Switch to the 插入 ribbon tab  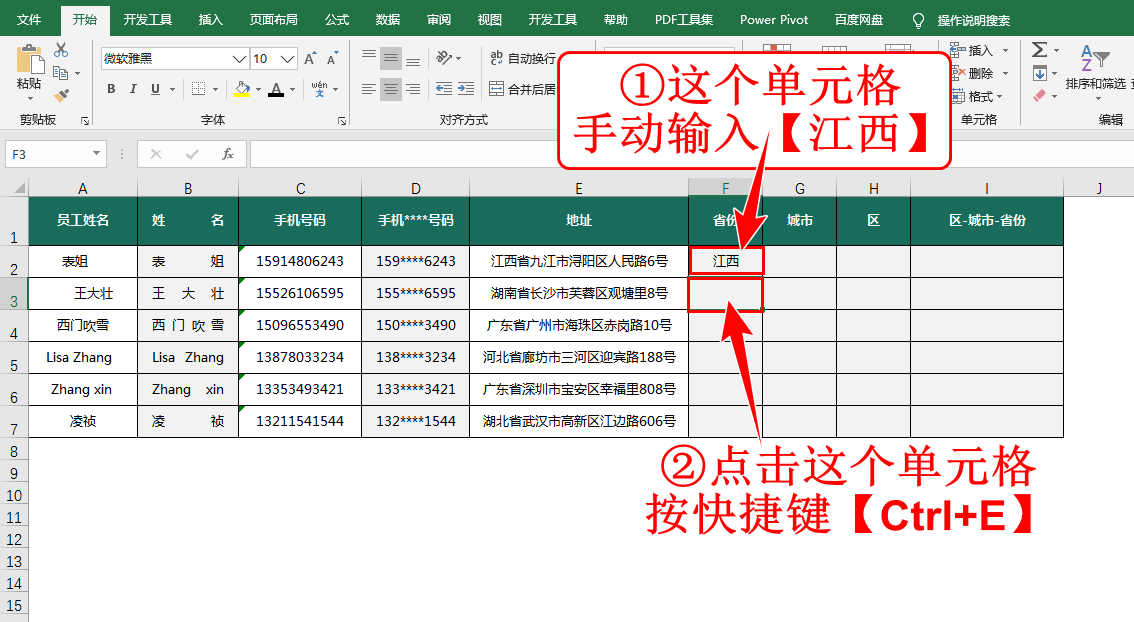click(211, 20)
